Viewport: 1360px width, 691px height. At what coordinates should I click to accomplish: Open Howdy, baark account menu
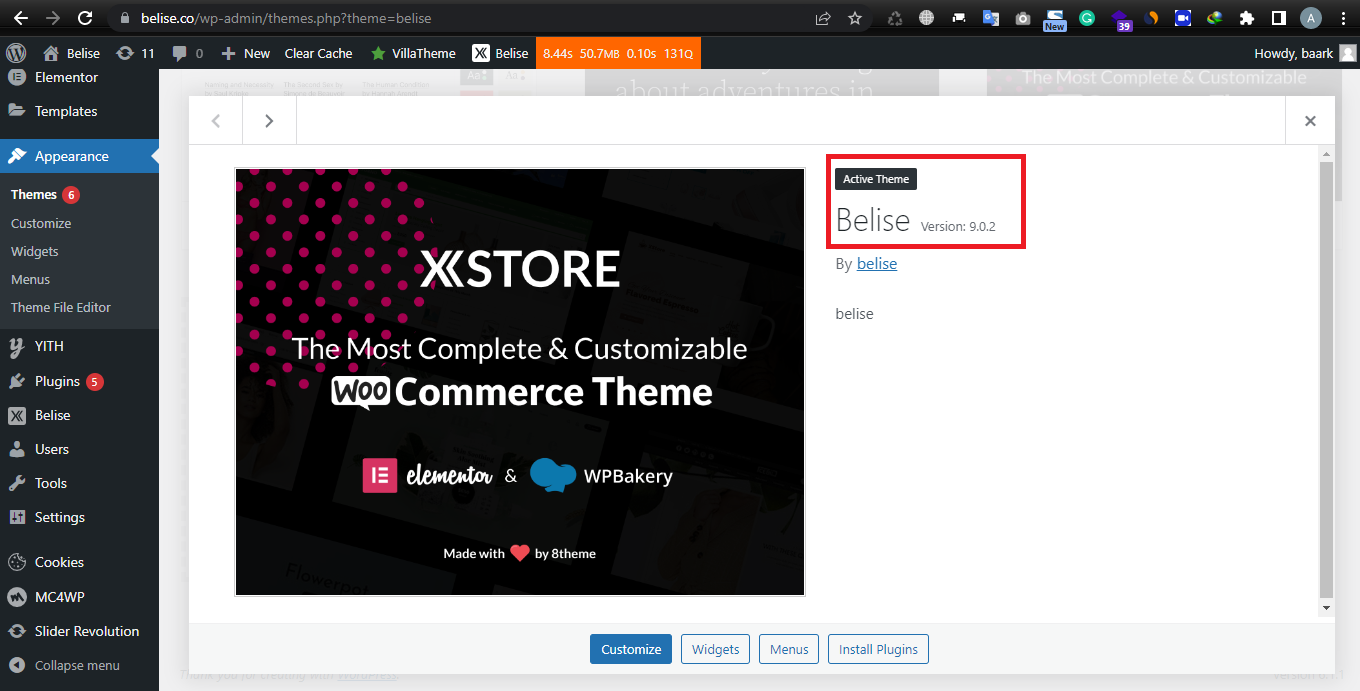[x=1305, y=53]
